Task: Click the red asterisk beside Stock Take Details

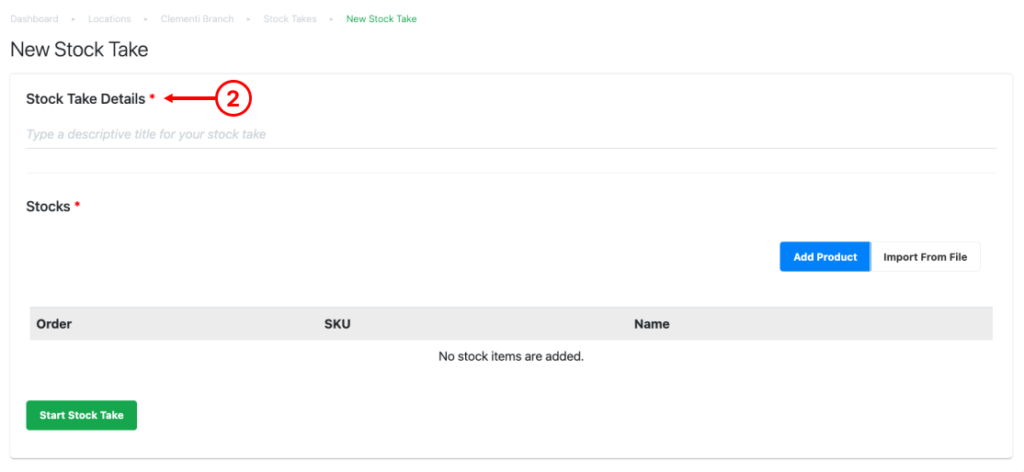Action: tap(152, 97)
